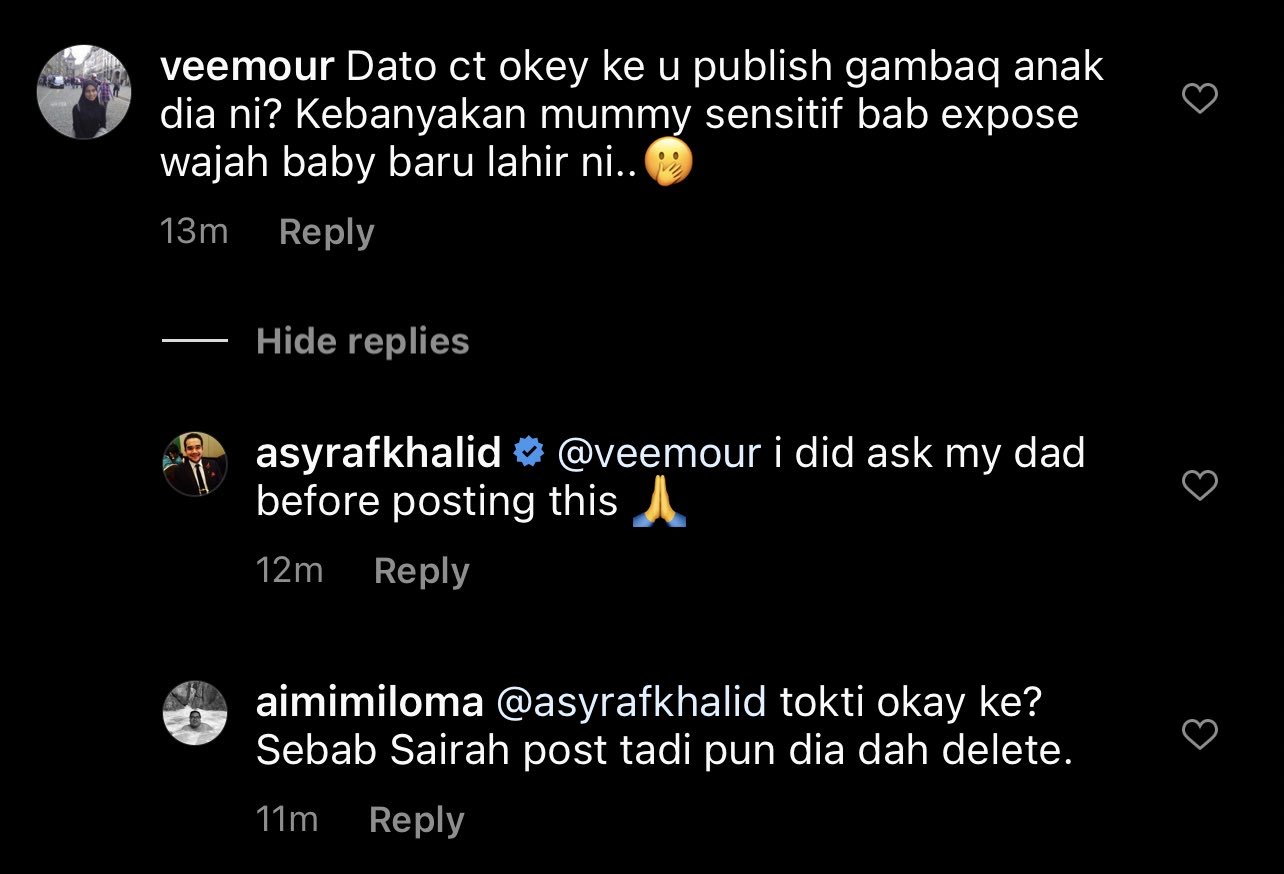Click the 11m timestamp under aimimiloma's reply
This screenshot has height=874, width=1284.
click(287, 820)
